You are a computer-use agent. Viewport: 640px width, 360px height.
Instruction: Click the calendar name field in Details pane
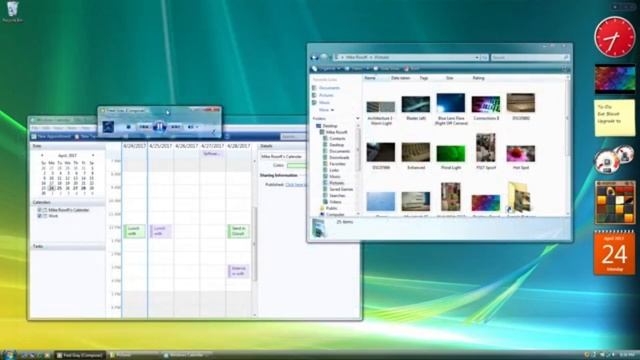coord(283,156)
